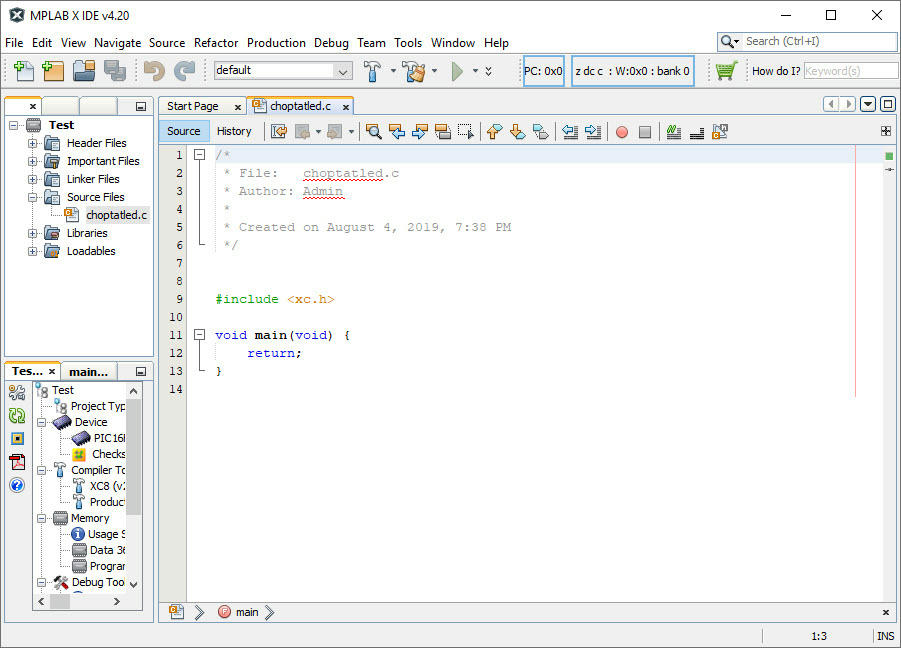This screenshot has width=901, height=648.
Task: Click the main breadcrumb in navigator bar
Action: point(247,612)
